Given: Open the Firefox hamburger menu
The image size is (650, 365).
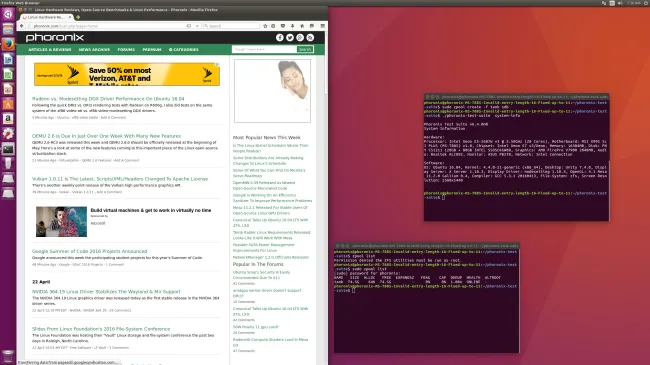Looking at the screenshot, I should point(323,26).
